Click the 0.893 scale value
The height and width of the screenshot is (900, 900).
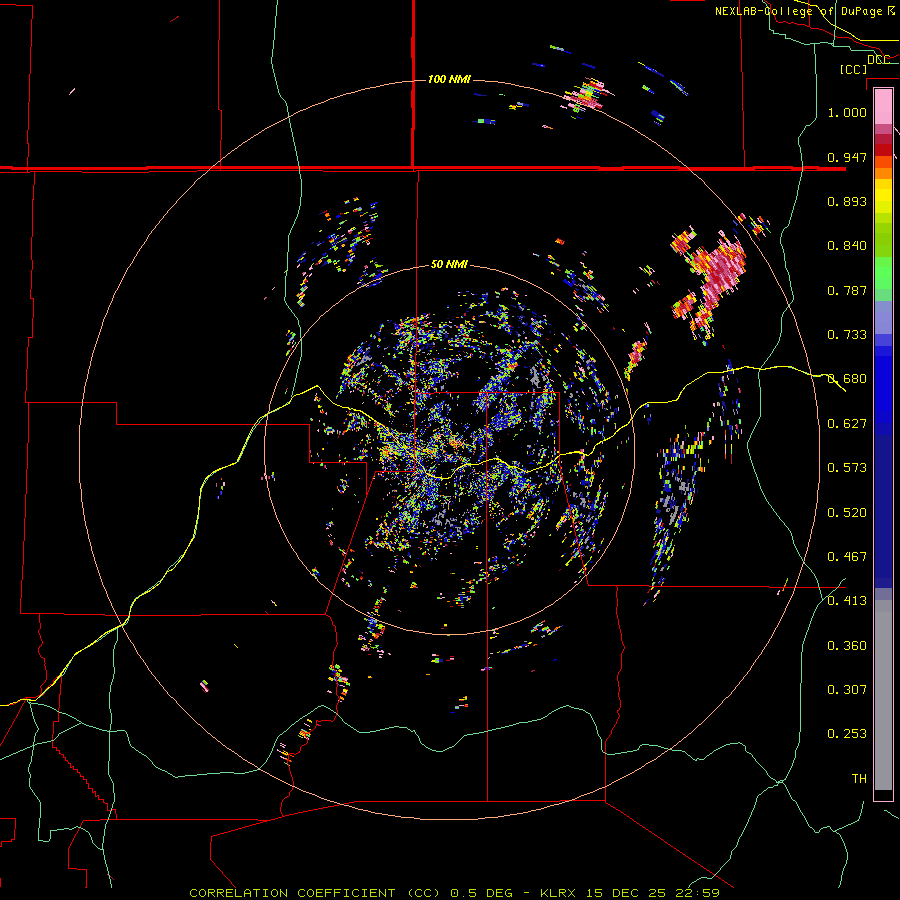pos(847,201)
